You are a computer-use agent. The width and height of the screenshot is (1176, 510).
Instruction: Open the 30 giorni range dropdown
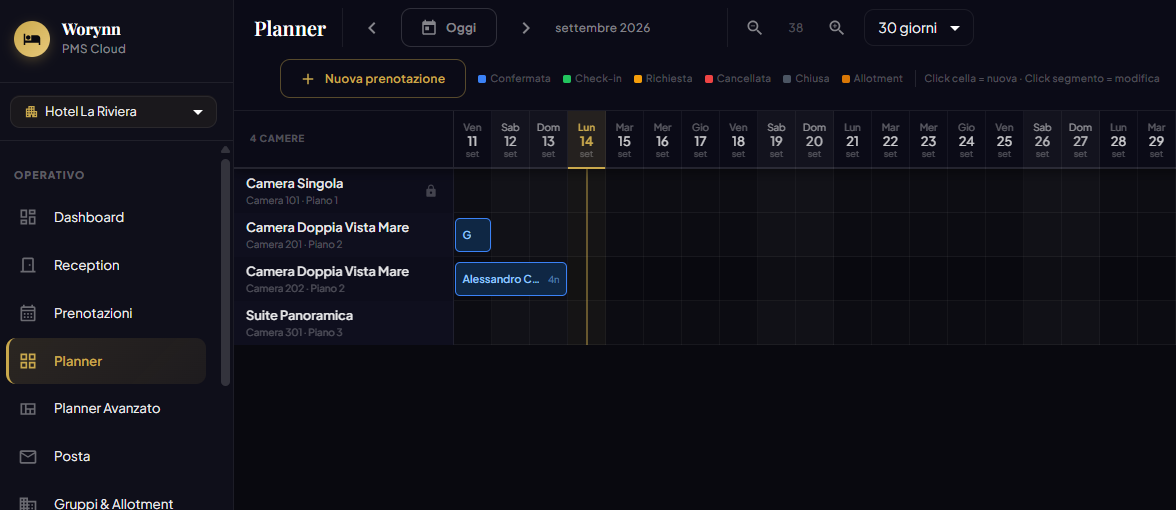click(919, 28)
